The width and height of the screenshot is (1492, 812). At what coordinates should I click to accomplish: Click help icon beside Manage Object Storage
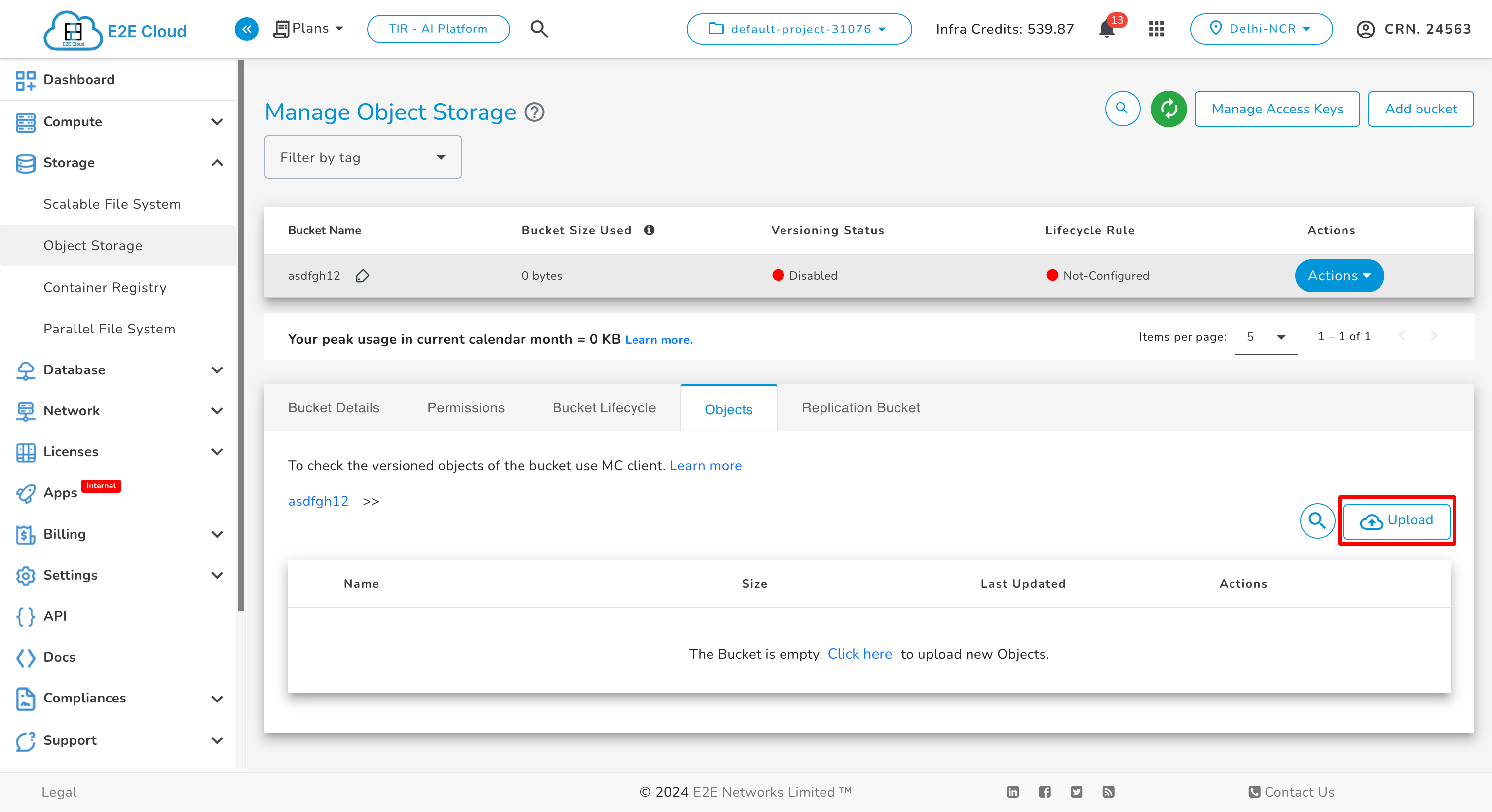pos(534,112)
